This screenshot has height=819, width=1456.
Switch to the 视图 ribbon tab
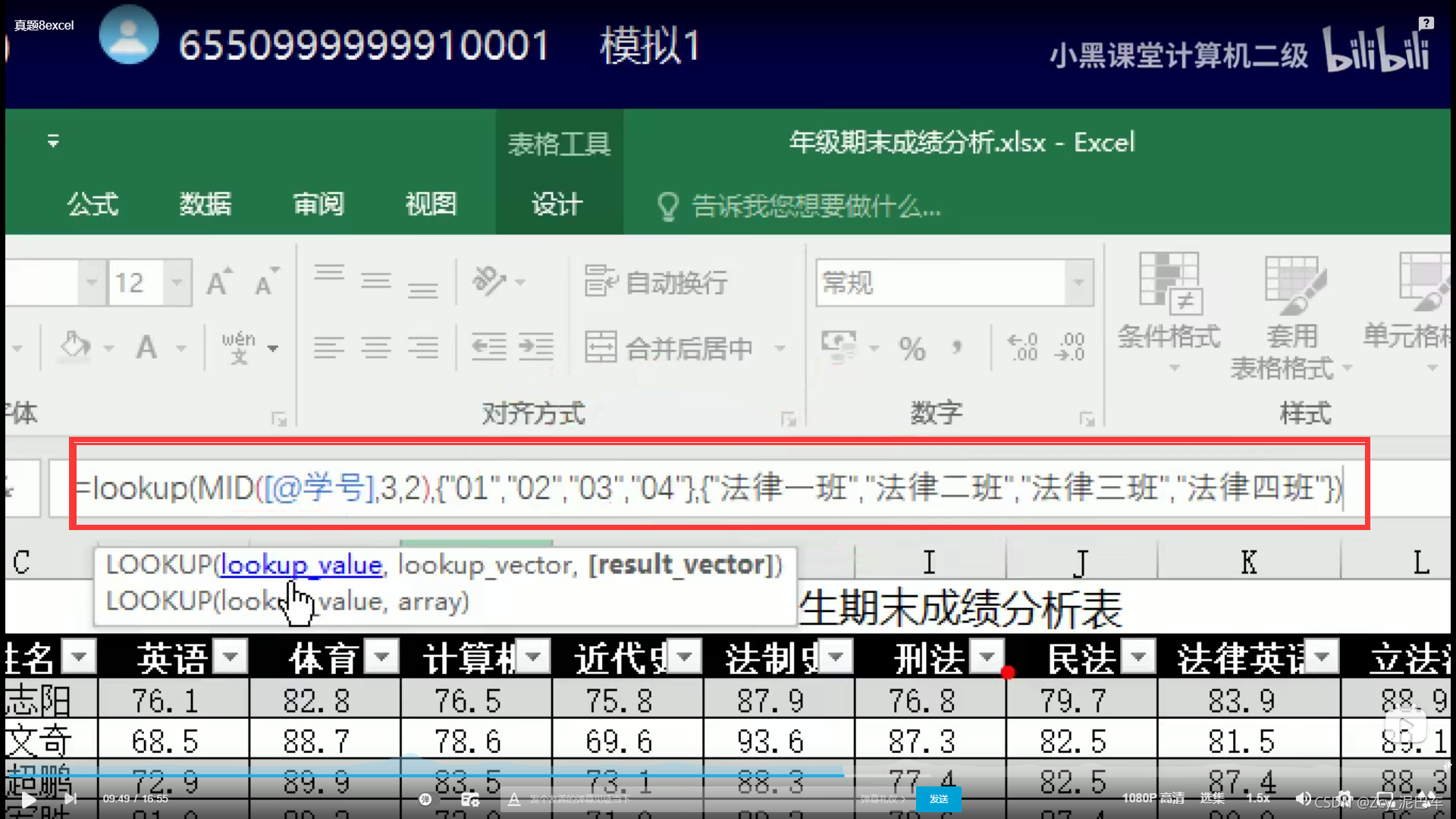click(431, 204)
